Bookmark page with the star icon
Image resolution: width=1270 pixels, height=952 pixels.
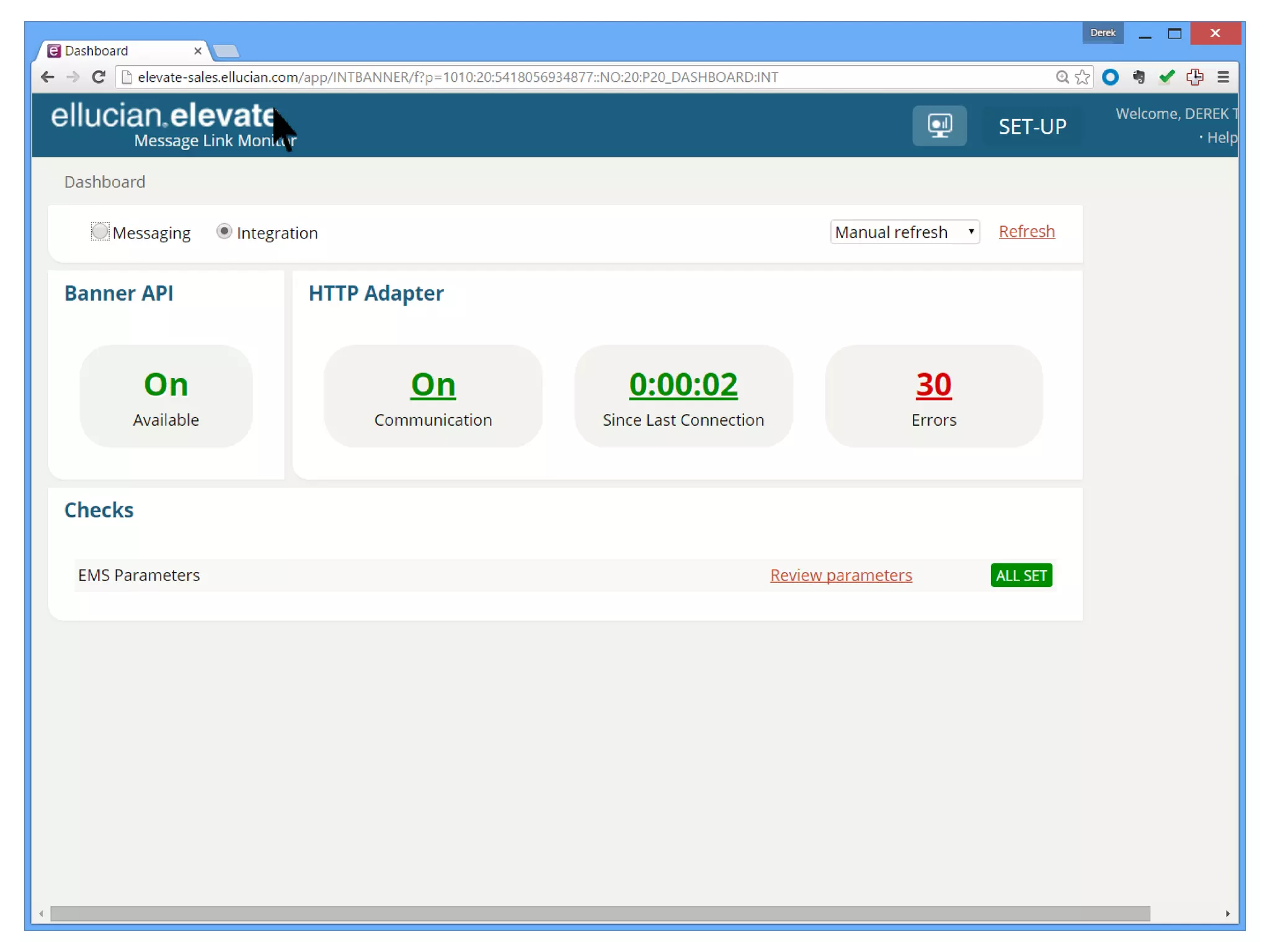tap(1083, 77)
